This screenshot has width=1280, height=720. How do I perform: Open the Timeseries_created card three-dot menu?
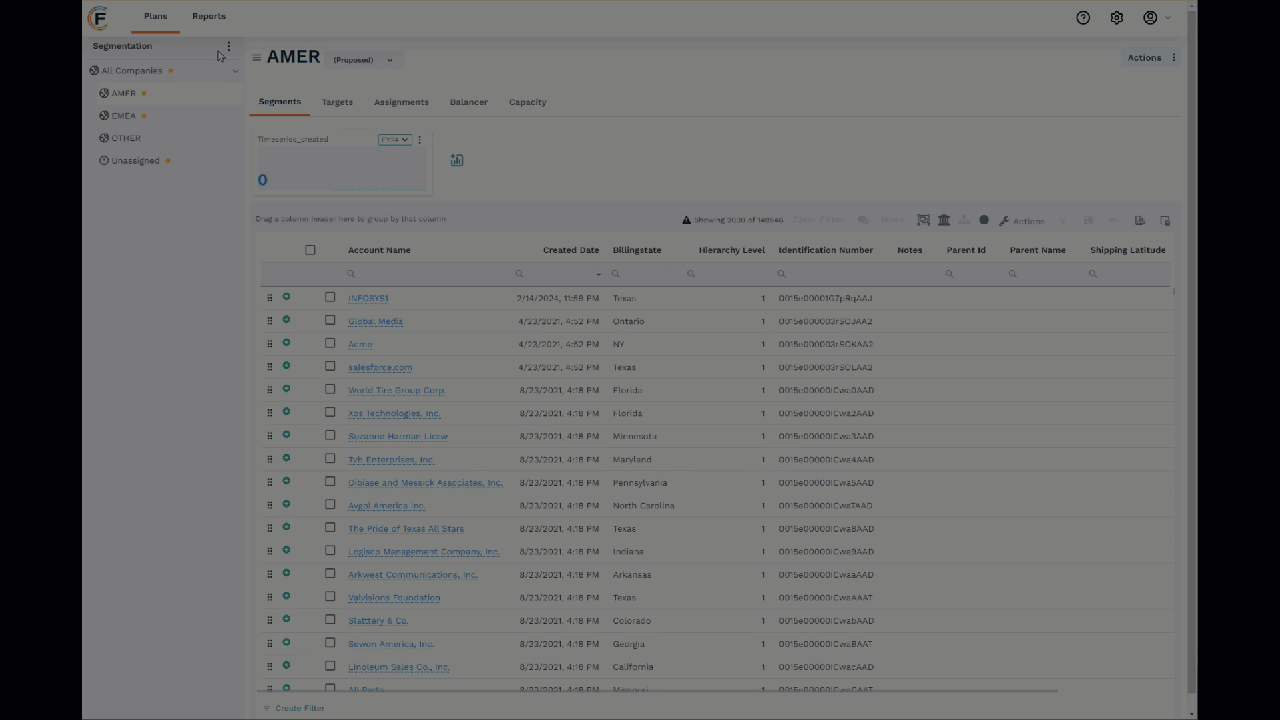419,139
